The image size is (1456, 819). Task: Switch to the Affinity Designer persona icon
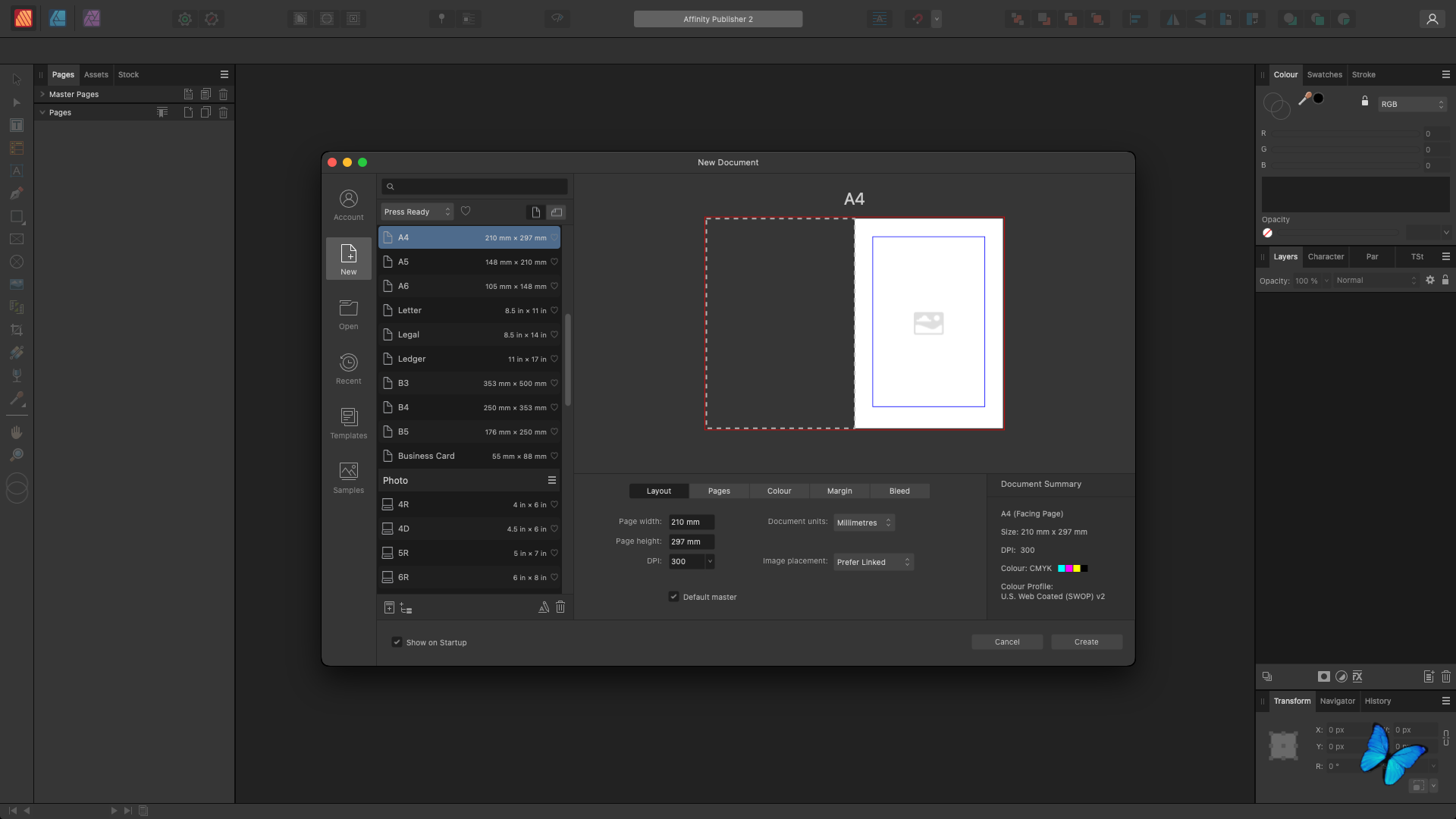pos(58,18)
